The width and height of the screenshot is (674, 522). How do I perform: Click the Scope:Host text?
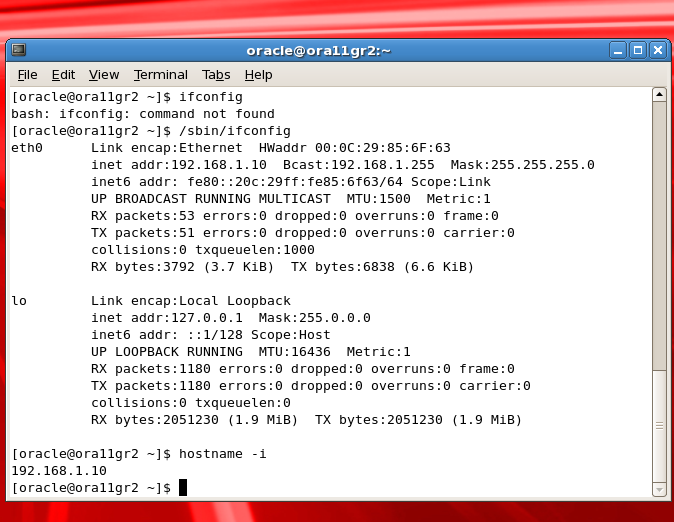point(291,335)
